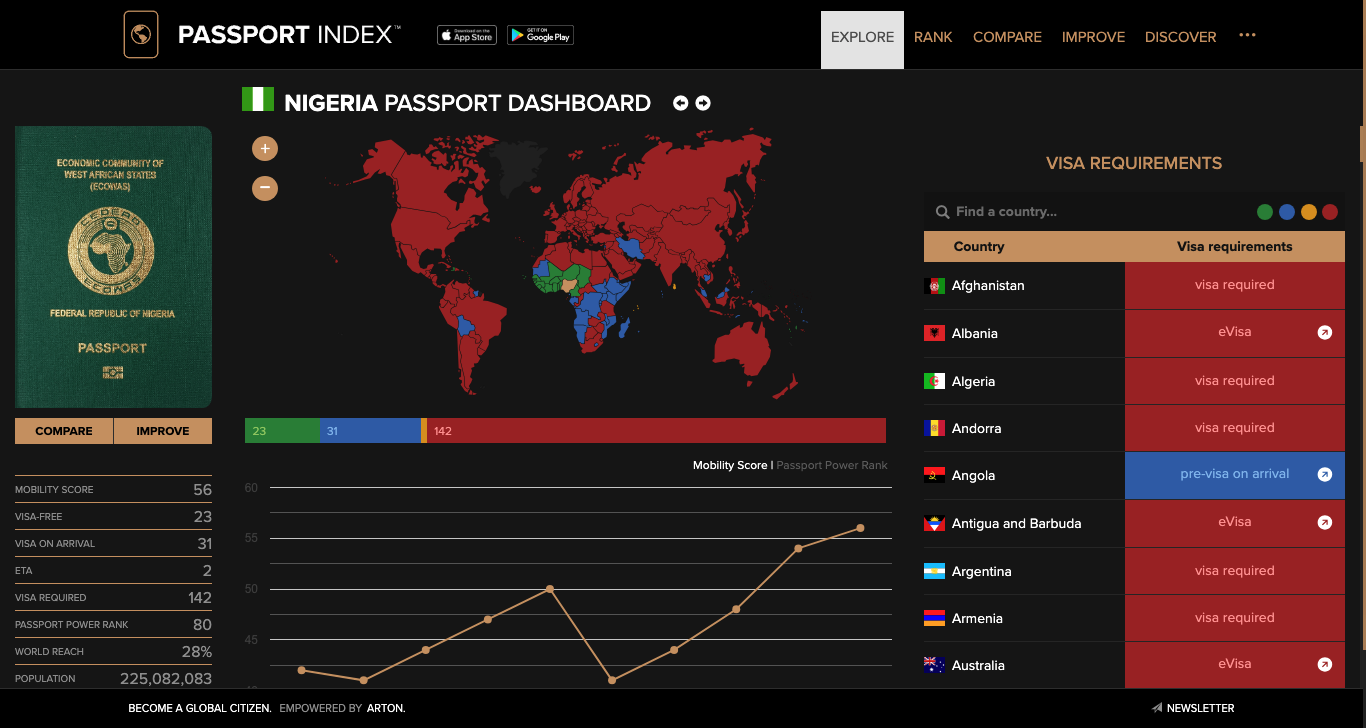Sort by Visa requirements column header
The width and height of the screenshot is (1366, 728).
[1235, 246]
